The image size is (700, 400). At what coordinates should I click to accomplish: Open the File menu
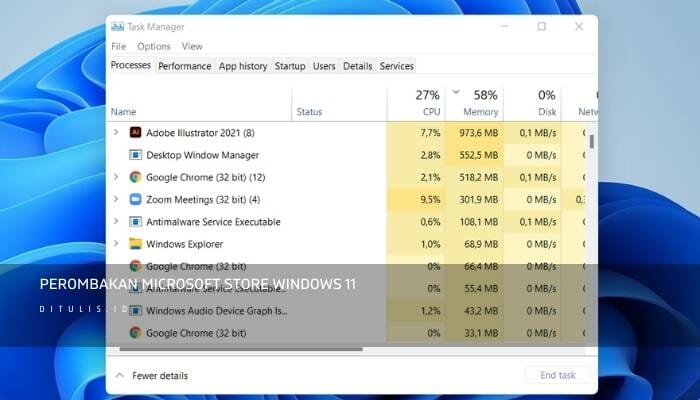pyautogui.click(x=118, y=46)
